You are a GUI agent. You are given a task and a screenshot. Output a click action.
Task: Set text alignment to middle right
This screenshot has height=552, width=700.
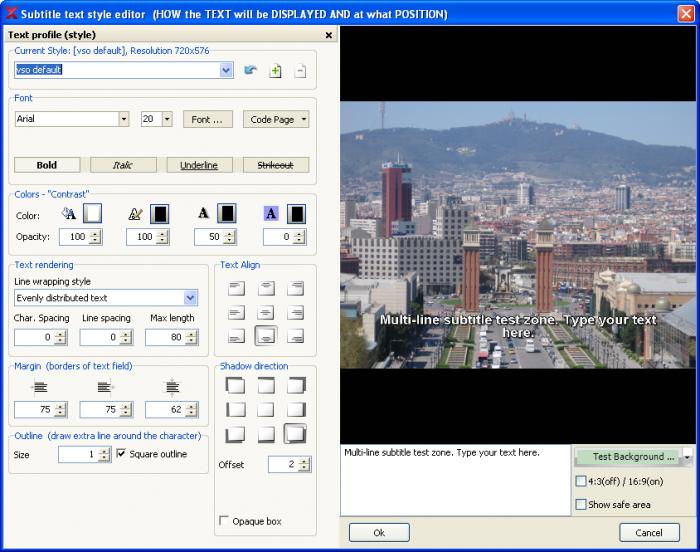(296, 312)
